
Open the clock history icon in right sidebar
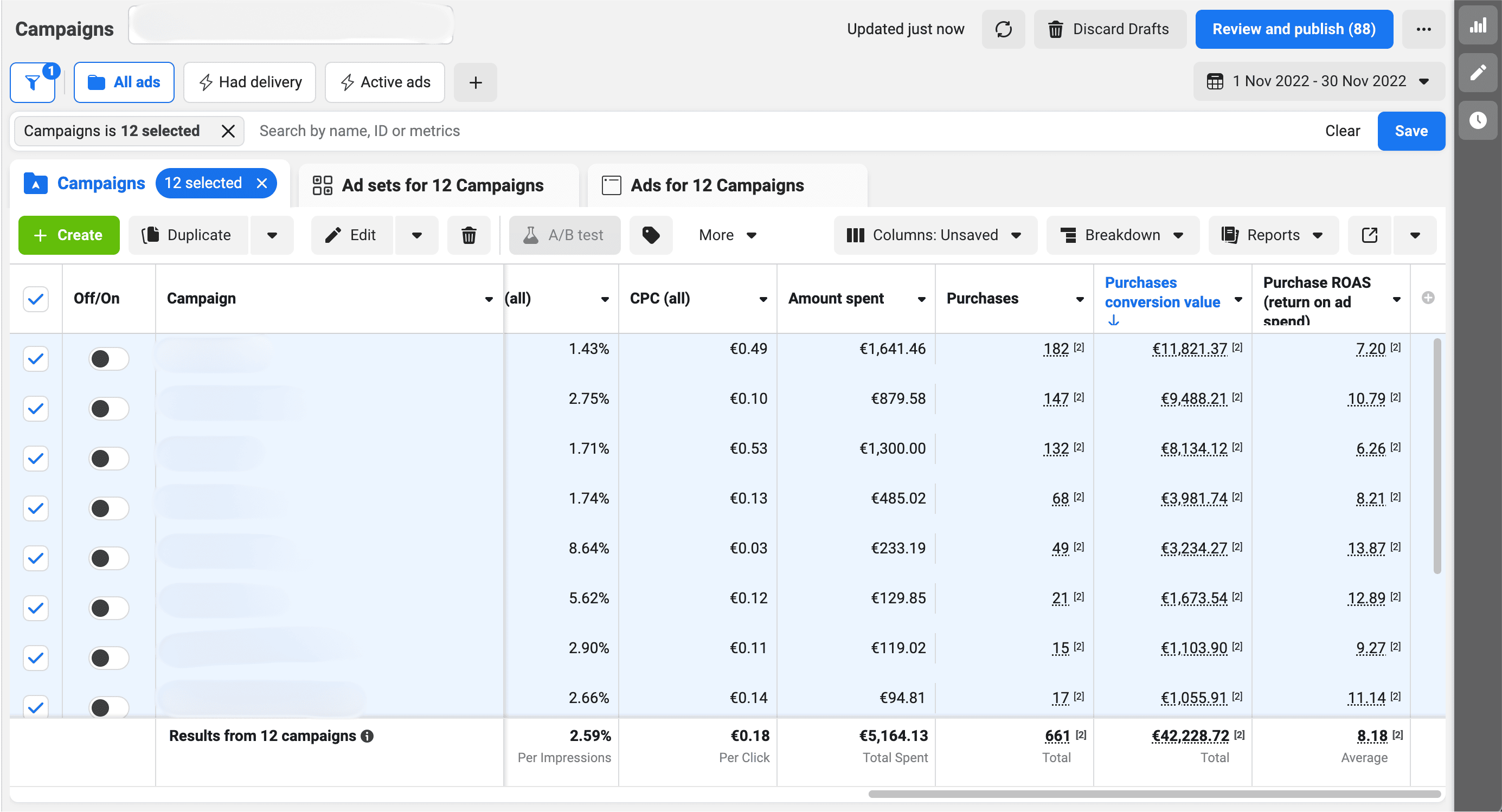pos(1478,120)
